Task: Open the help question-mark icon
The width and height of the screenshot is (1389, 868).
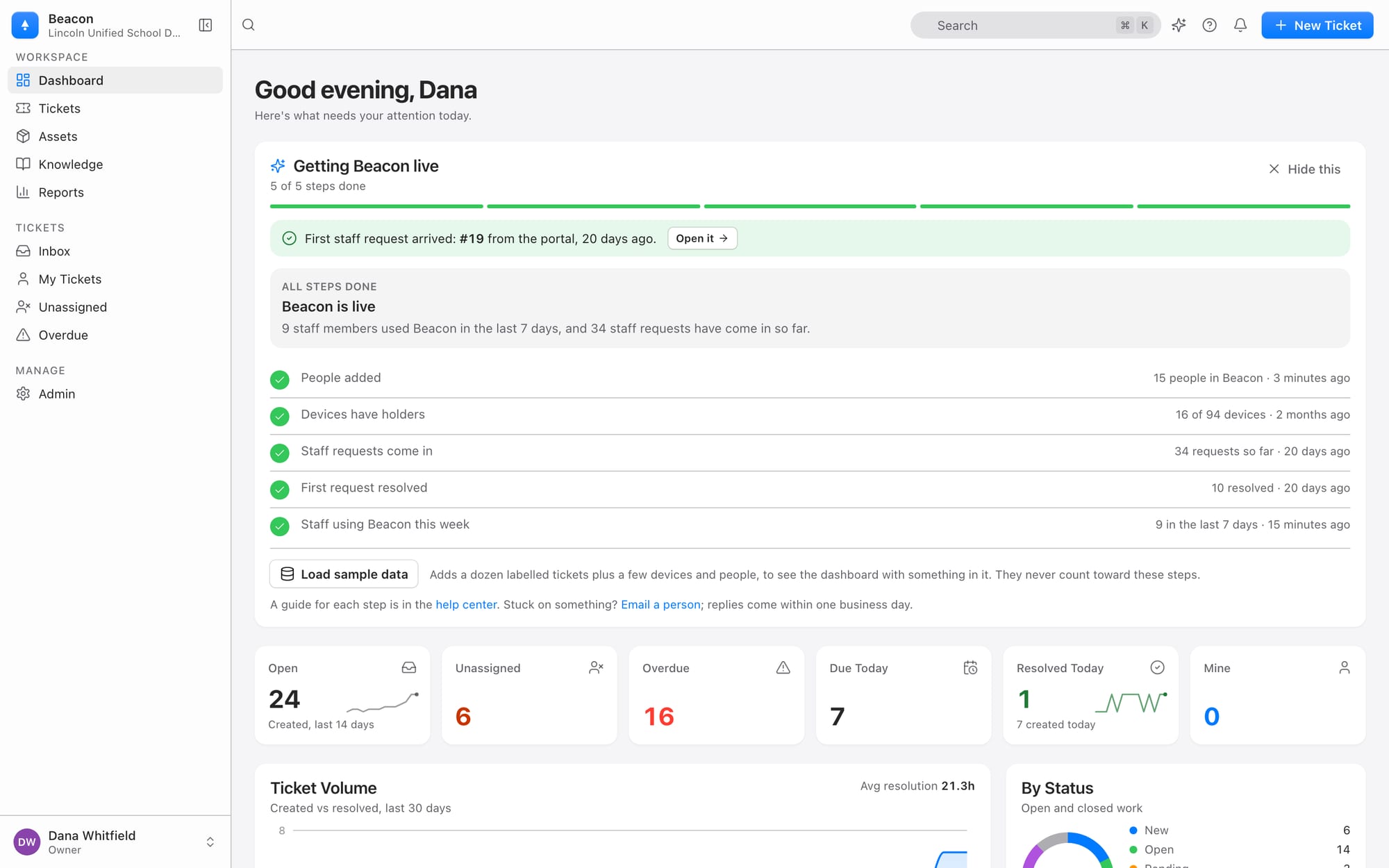Action: point(1209,25)
